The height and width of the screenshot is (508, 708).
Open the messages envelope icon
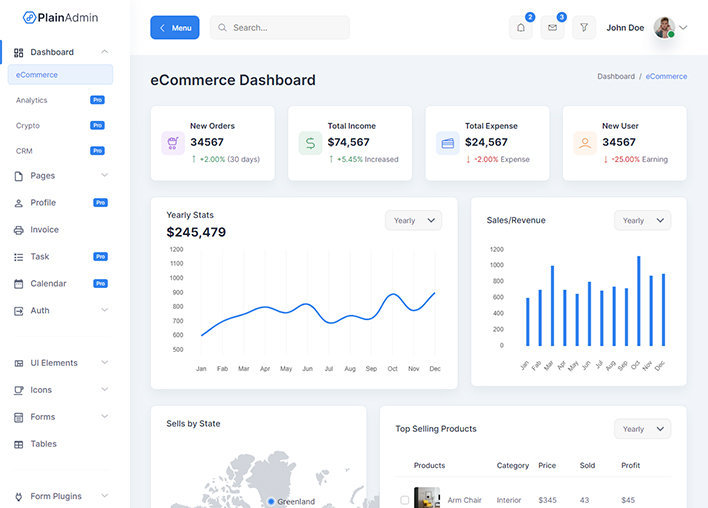tap(552, 28)
